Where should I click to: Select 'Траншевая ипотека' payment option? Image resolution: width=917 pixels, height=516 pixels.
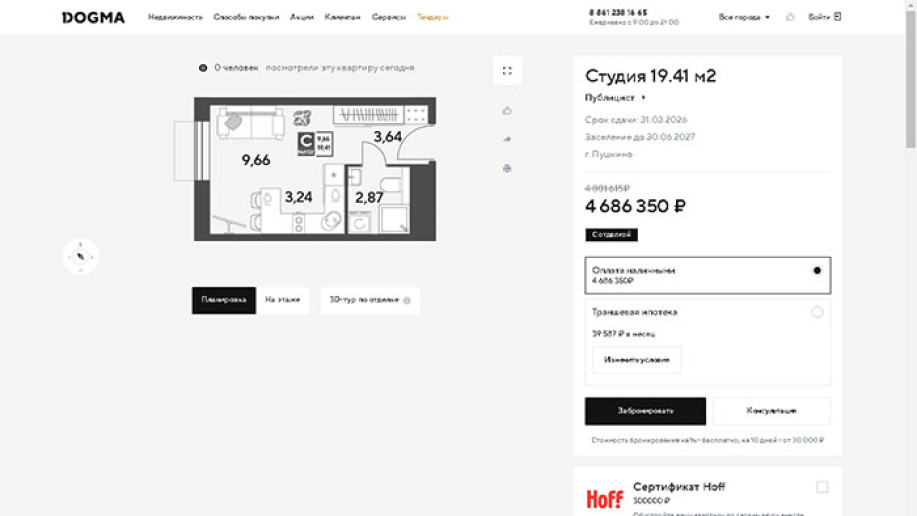(x=816, y=312)
